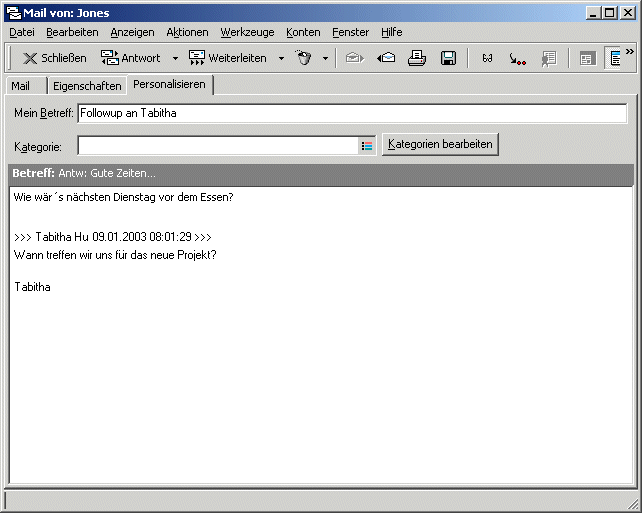This screenshot has width=642, height=513.
Task: Click the glasses read-later icon
Action: point(487,59)
